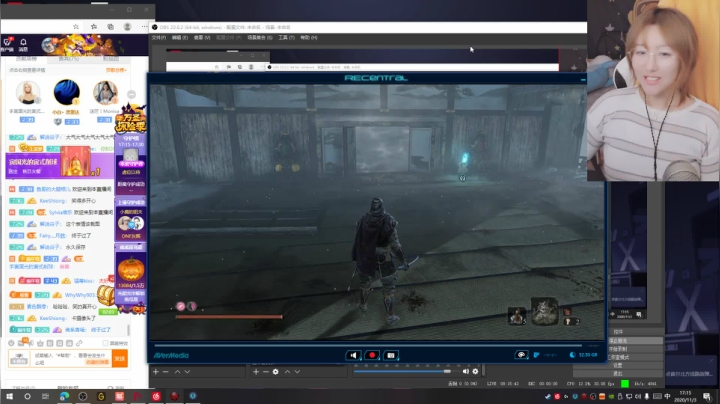Click the Monica user avatar in rankings
This screenshot has height=404, width=720.
coord(105,93)
